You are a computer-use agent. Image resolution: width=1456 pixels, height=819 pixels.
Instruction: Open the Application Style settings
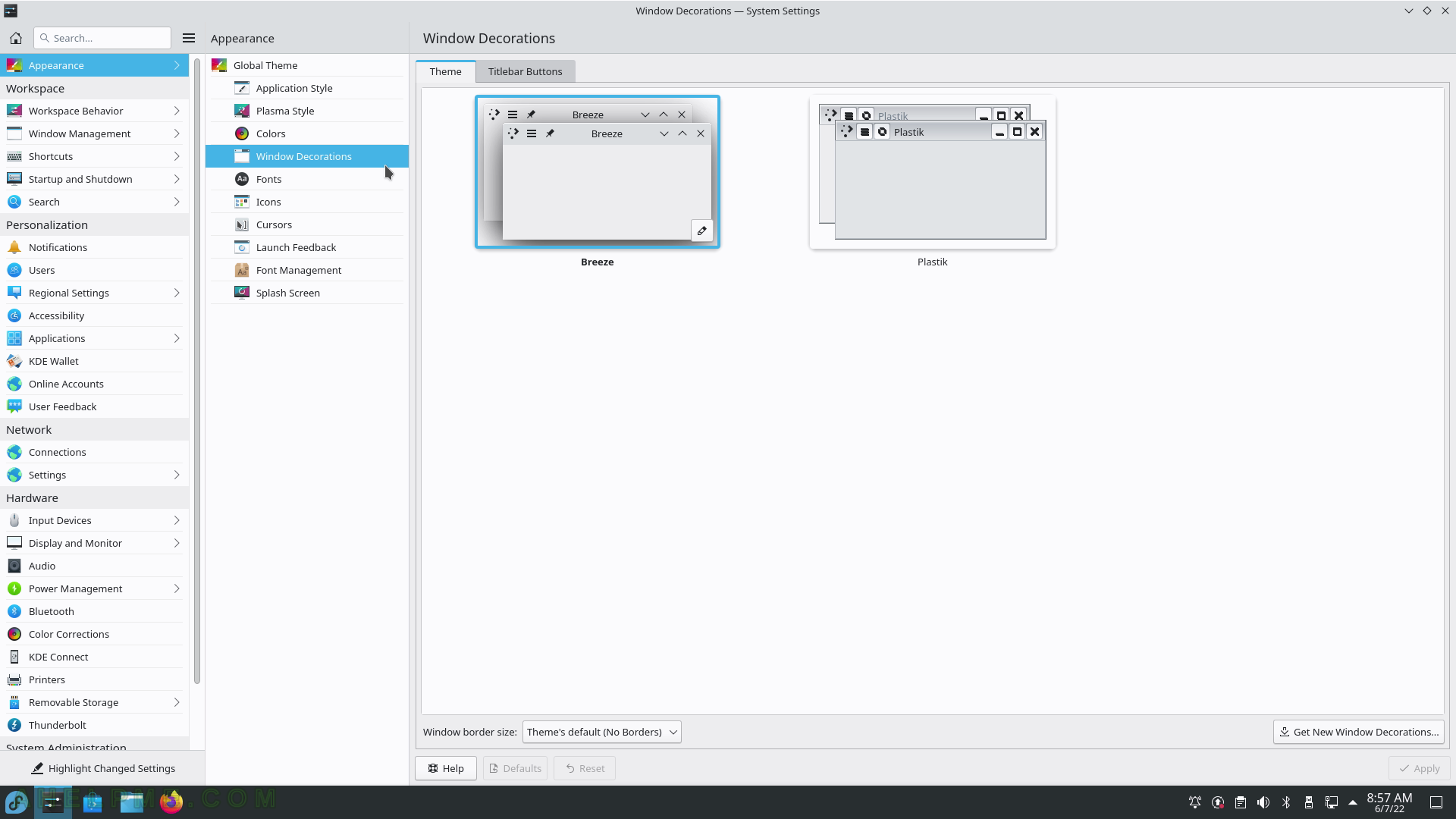click(x=307, y=88)
